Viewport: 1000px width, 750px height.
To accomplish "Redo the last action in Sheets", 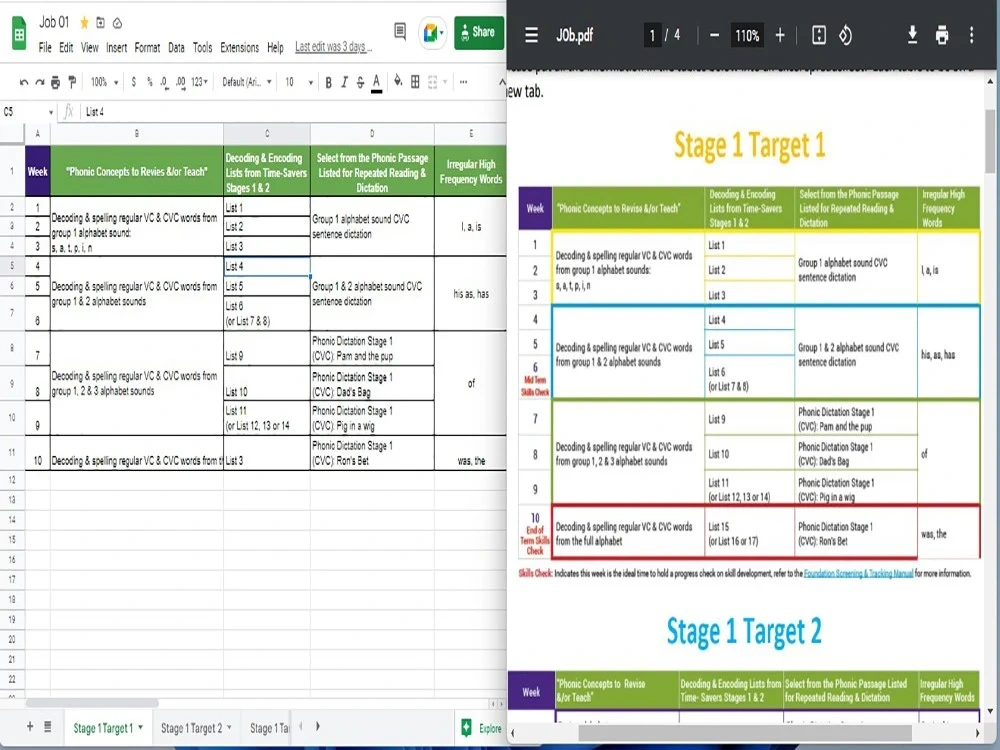I will 40,82.
